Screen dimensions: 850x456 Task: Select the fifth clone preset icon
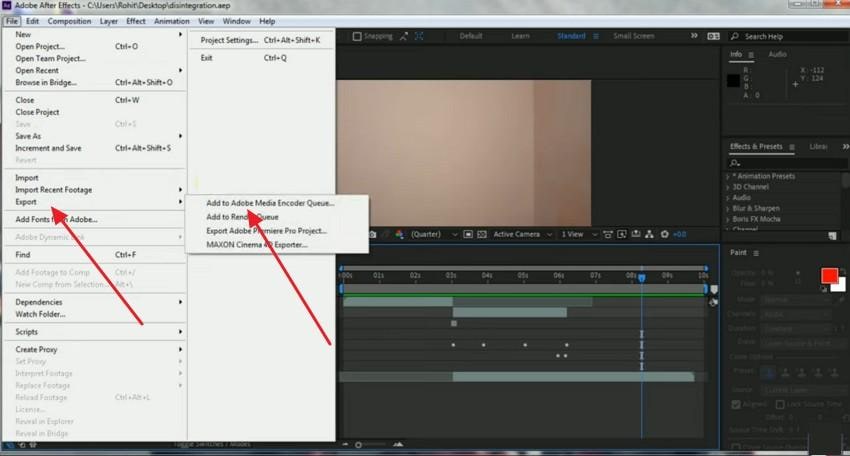[x=834, y=372]
